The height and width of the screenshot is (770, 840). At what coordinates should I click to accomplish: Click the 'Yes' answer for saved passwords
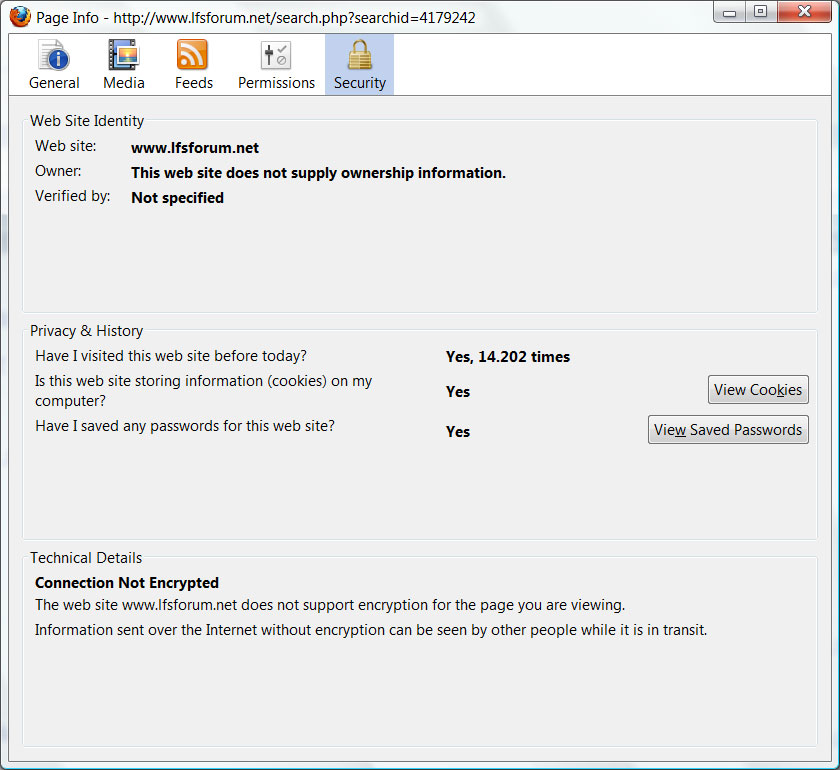458,432
